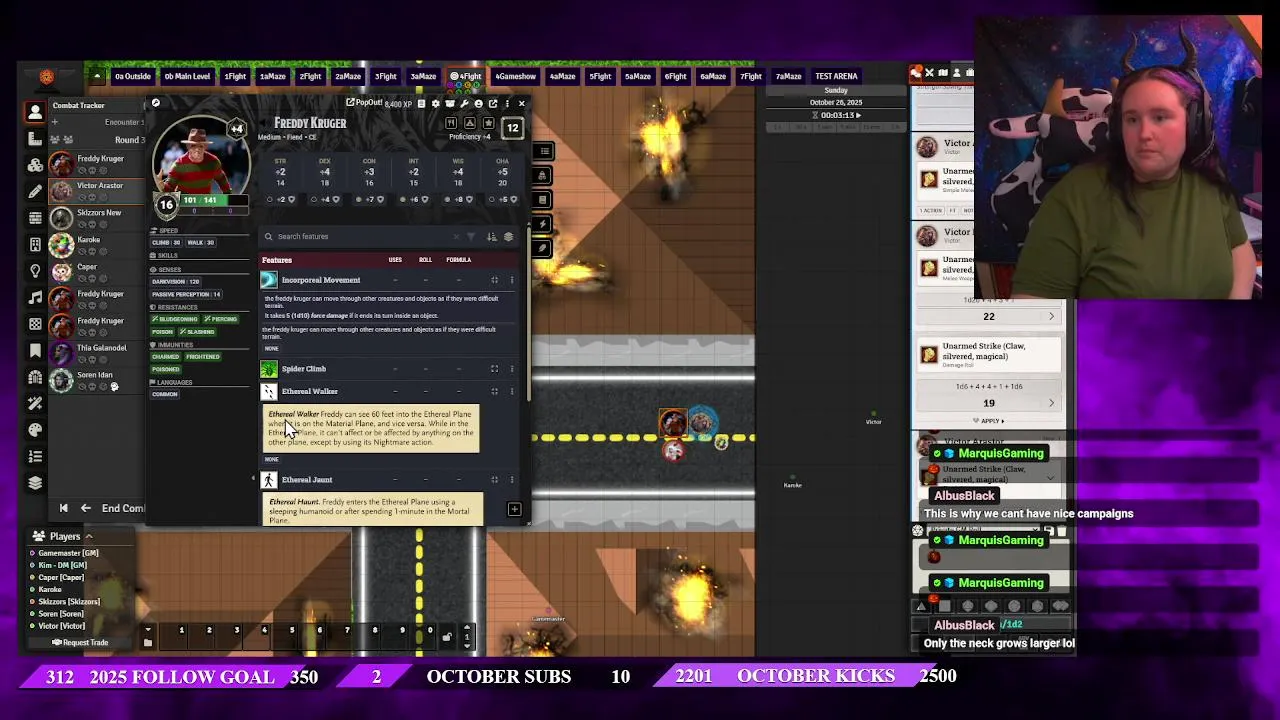The width and height of the screenshot is (1280, 720).
Task: Click the wrench icon in sheet header
Action: (464, 103)
